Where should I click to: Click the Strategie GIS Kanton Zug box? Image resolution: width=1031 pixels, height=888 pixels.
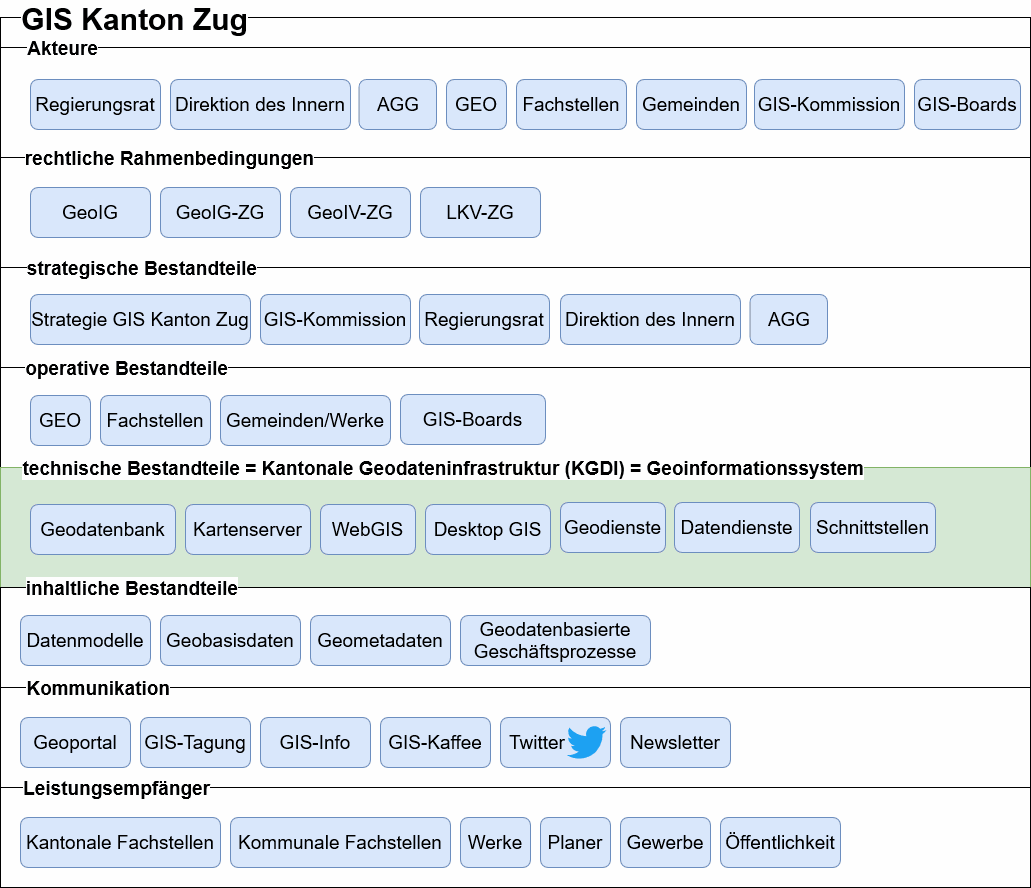pyautogui.click(x=140, y=320)
